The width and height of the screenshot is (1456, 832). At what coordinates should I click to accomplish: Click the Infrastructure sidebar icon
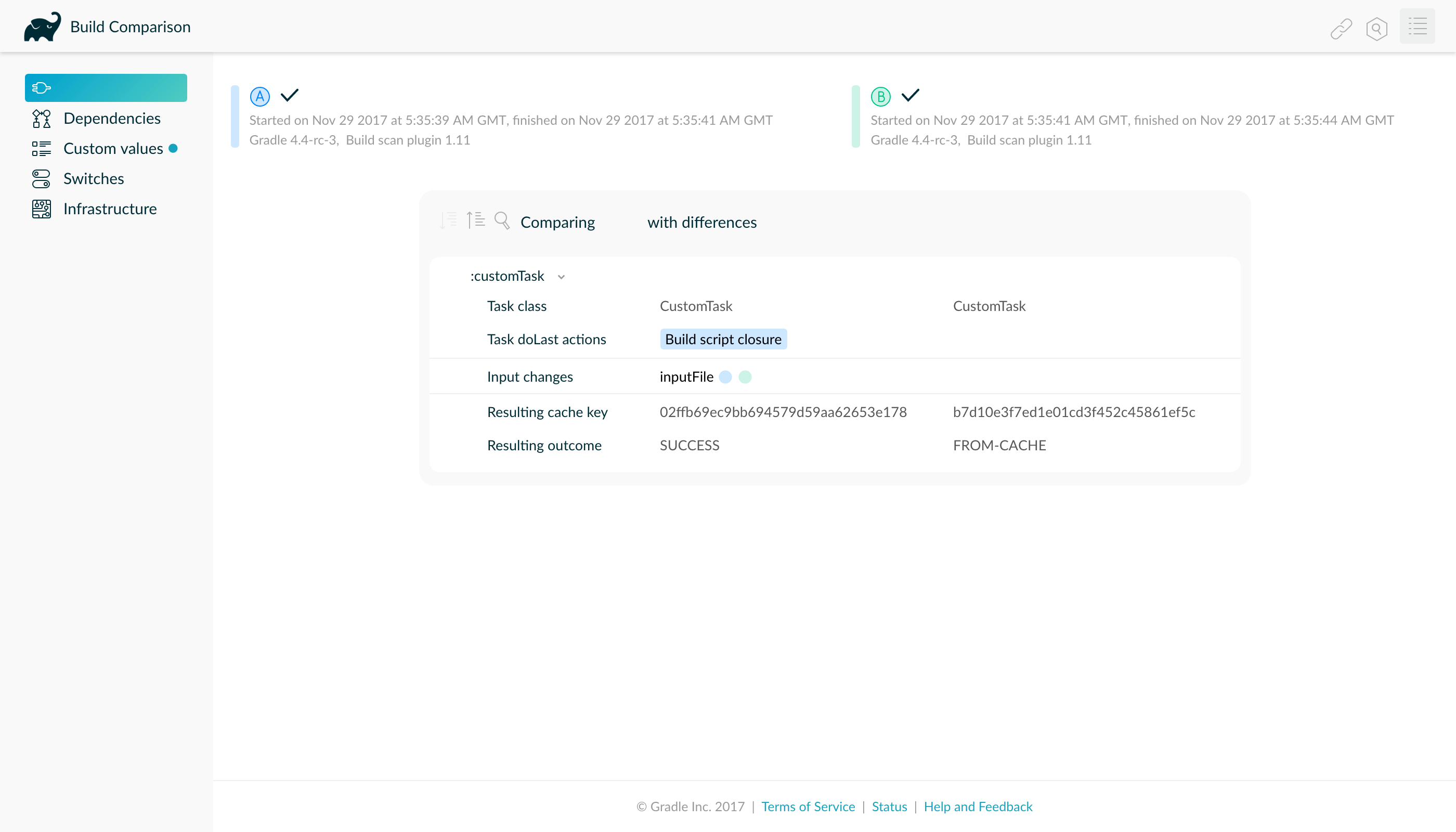[41, 209]
